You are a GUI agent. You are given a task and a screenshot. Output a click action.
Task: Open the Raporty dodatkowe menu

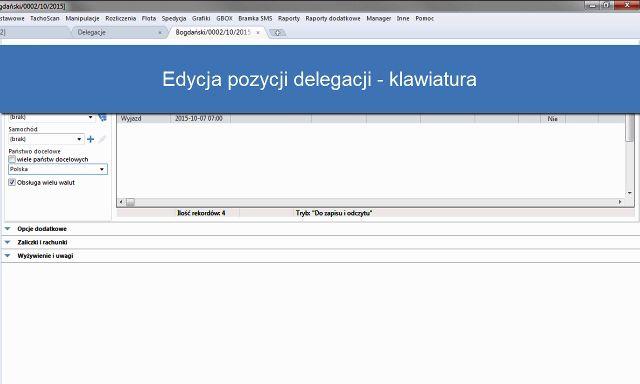333,18
